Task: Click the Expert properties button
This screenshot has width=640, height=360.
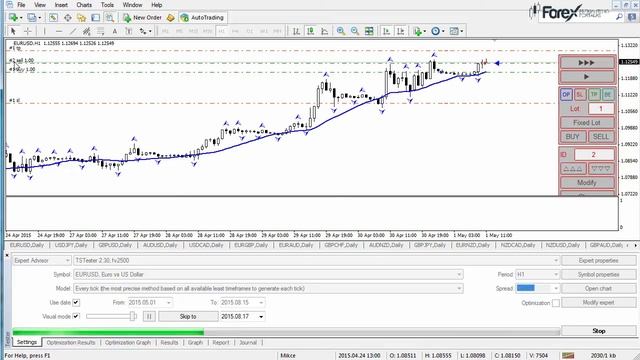Action: [x=598, y=260]
